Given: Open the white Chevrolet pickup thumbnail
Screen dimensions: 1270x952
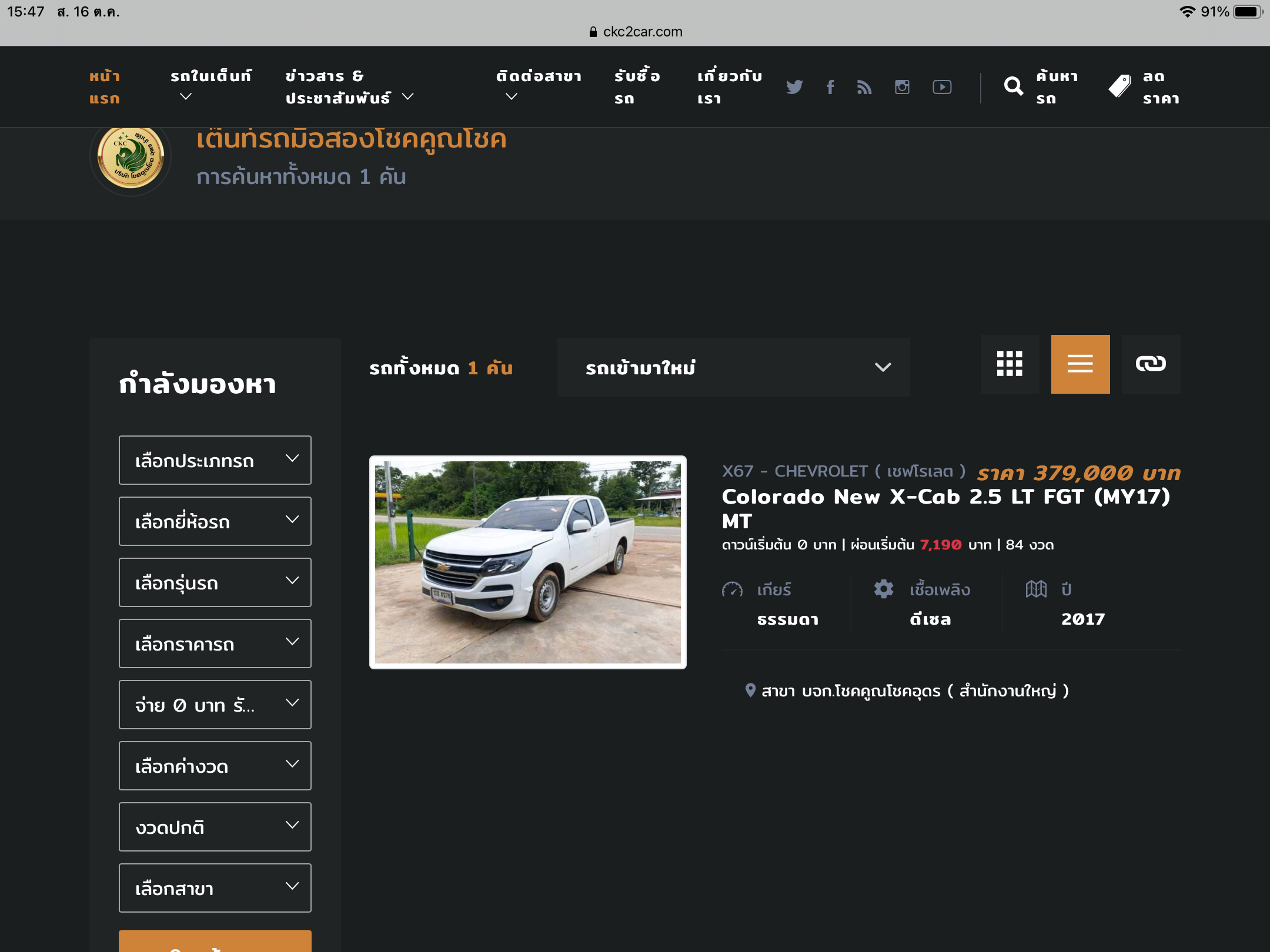Looking at the screenshot, I should [527, 562].
